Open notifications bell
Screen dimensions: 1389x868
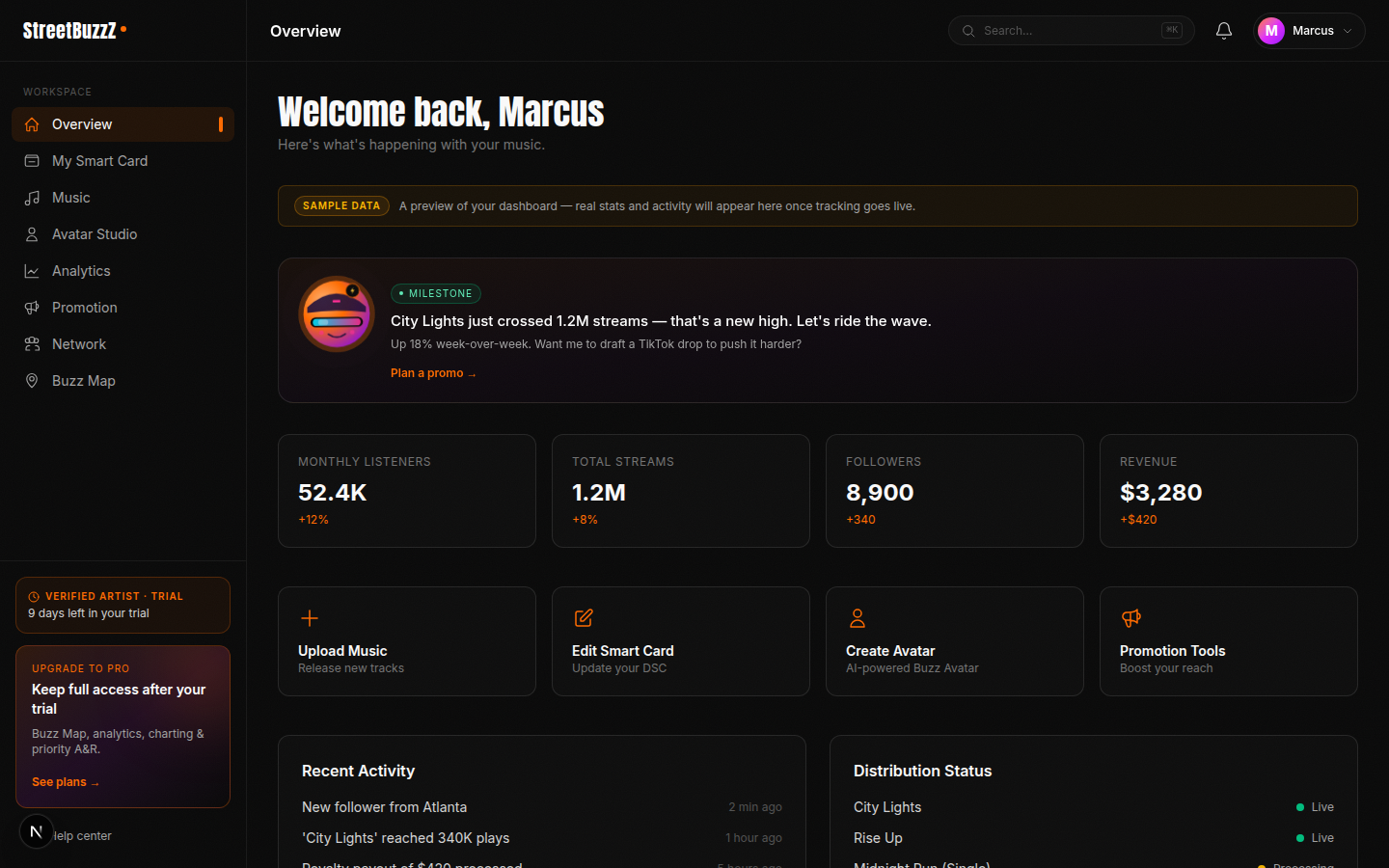tap(1224, 31)
